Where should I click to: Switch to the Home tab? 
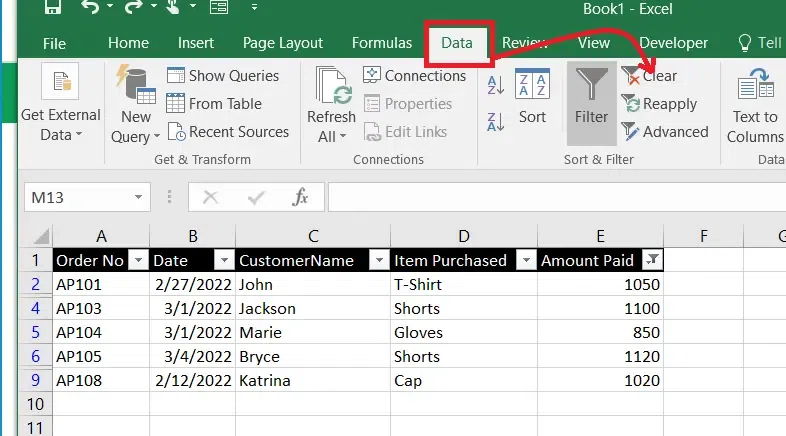[128, 43]
